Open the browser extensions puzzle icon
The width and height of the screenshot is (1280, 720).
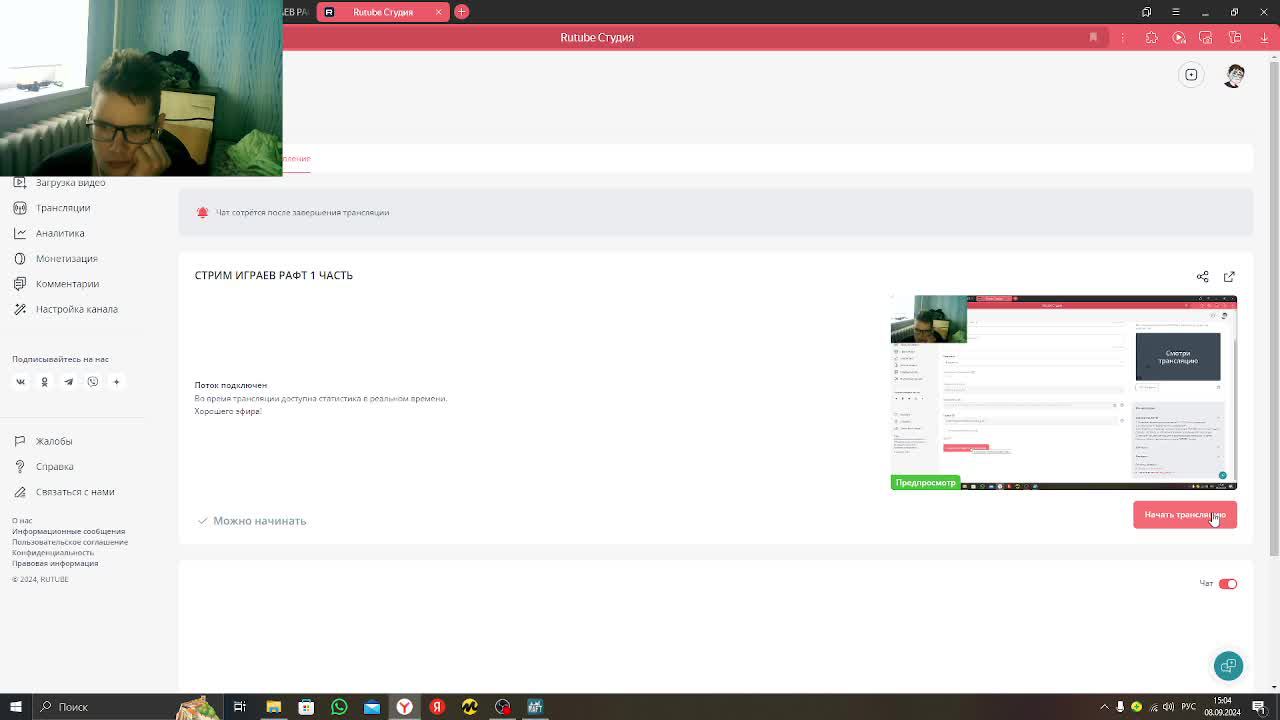click(1151, 37)
